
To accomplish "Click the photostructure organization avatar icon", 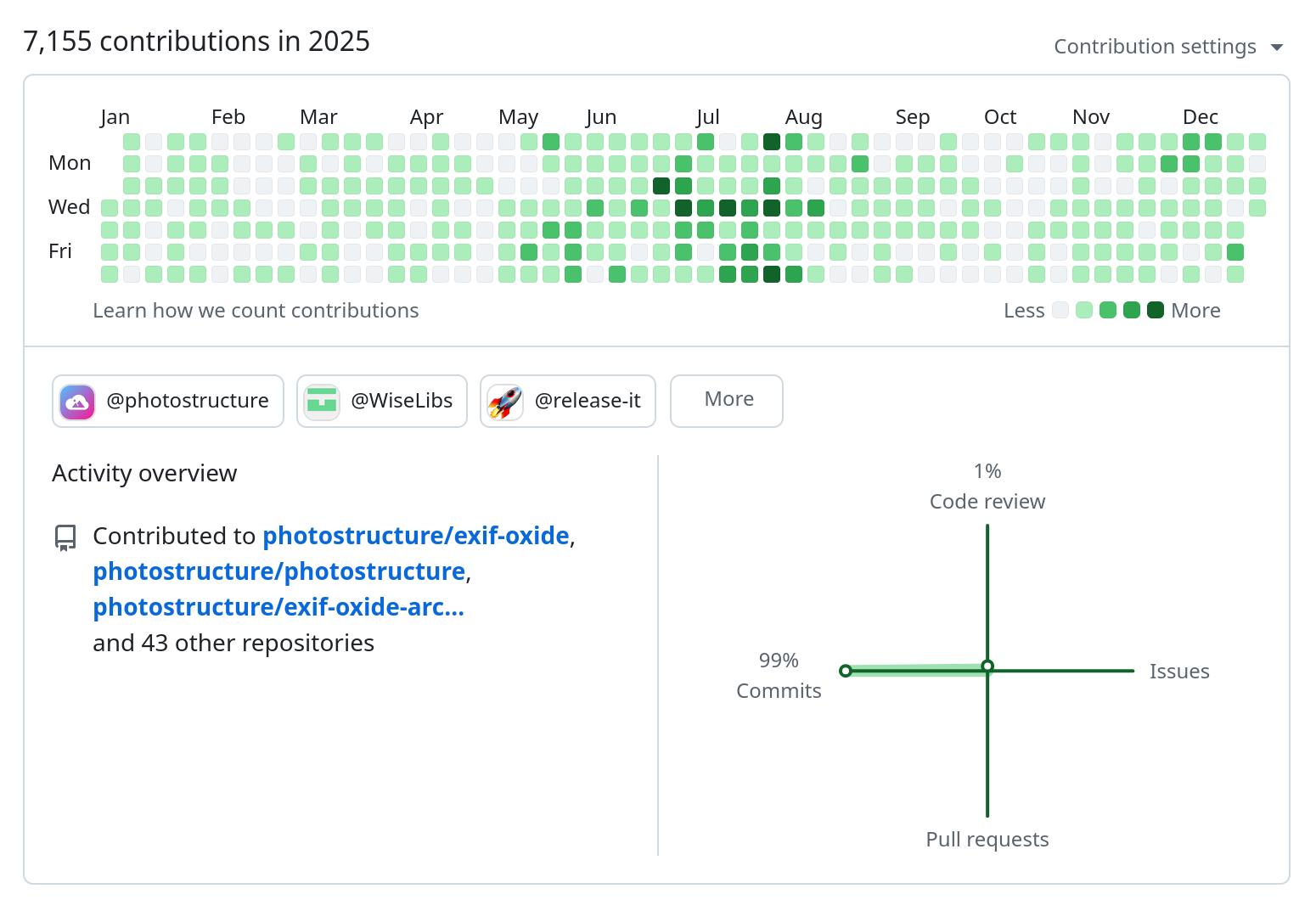I will pos(77,402).
